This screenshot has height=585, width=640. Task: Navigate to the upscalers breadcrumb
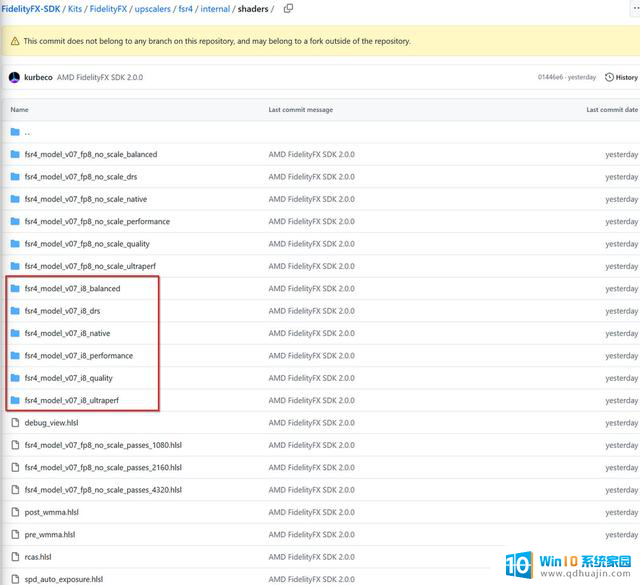coord(153,9)
